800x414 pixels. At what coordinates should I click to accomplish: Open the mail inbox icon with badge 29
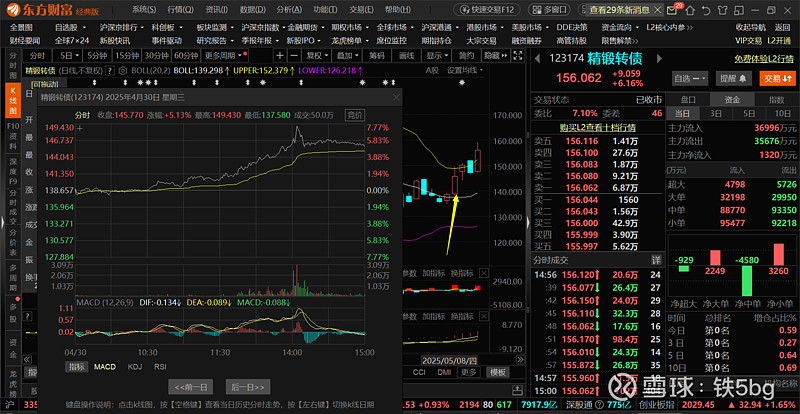tap(673, 10)
